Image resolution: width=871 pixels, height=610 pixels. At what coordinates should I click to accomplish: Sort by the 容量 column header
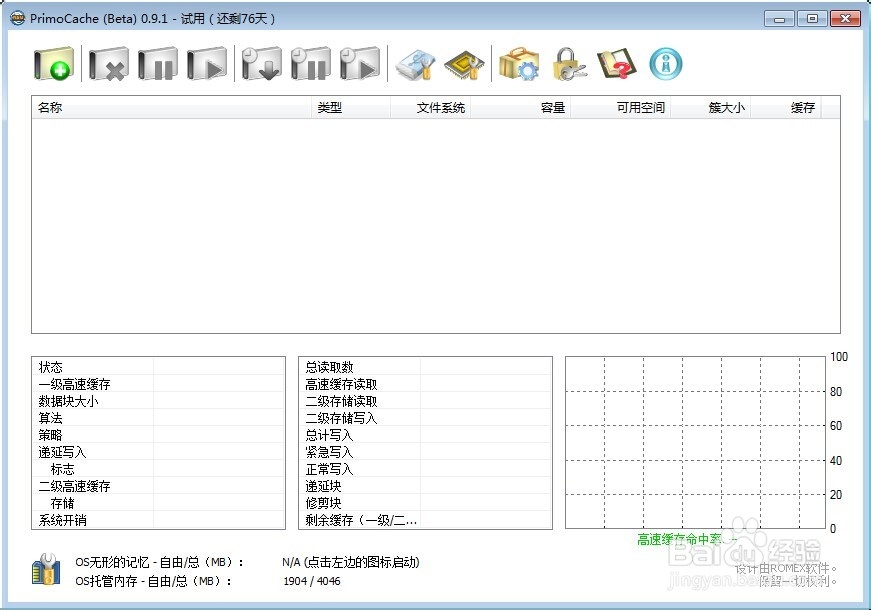tap(520, 107)
